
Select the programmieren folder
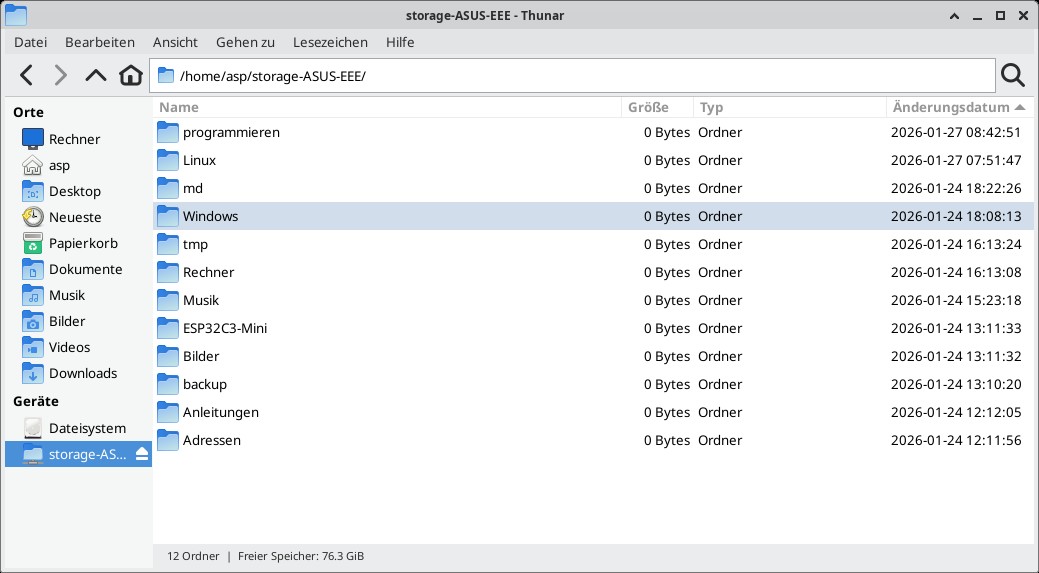tap(231, 132)
